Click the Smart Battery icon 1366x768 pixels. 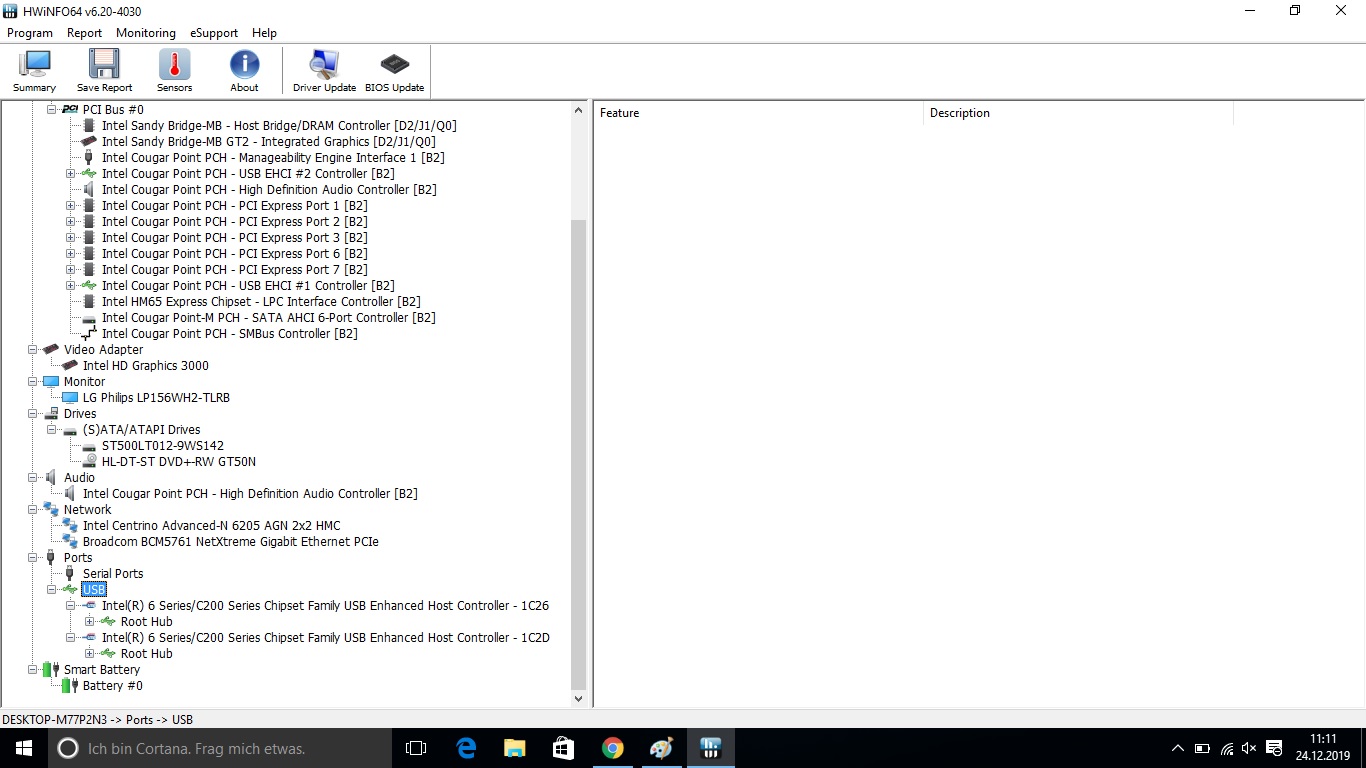(x=51, y=670)
